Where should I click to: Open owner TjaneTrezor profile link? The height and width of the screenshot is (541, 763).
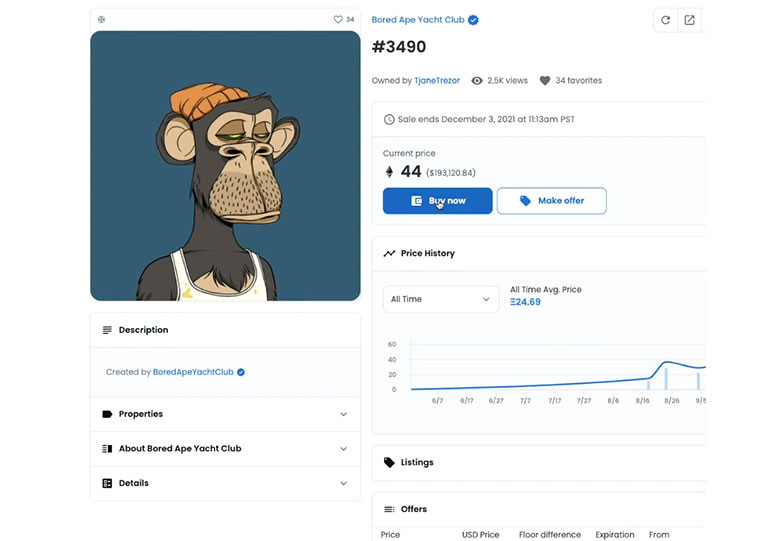click(437, 81)
